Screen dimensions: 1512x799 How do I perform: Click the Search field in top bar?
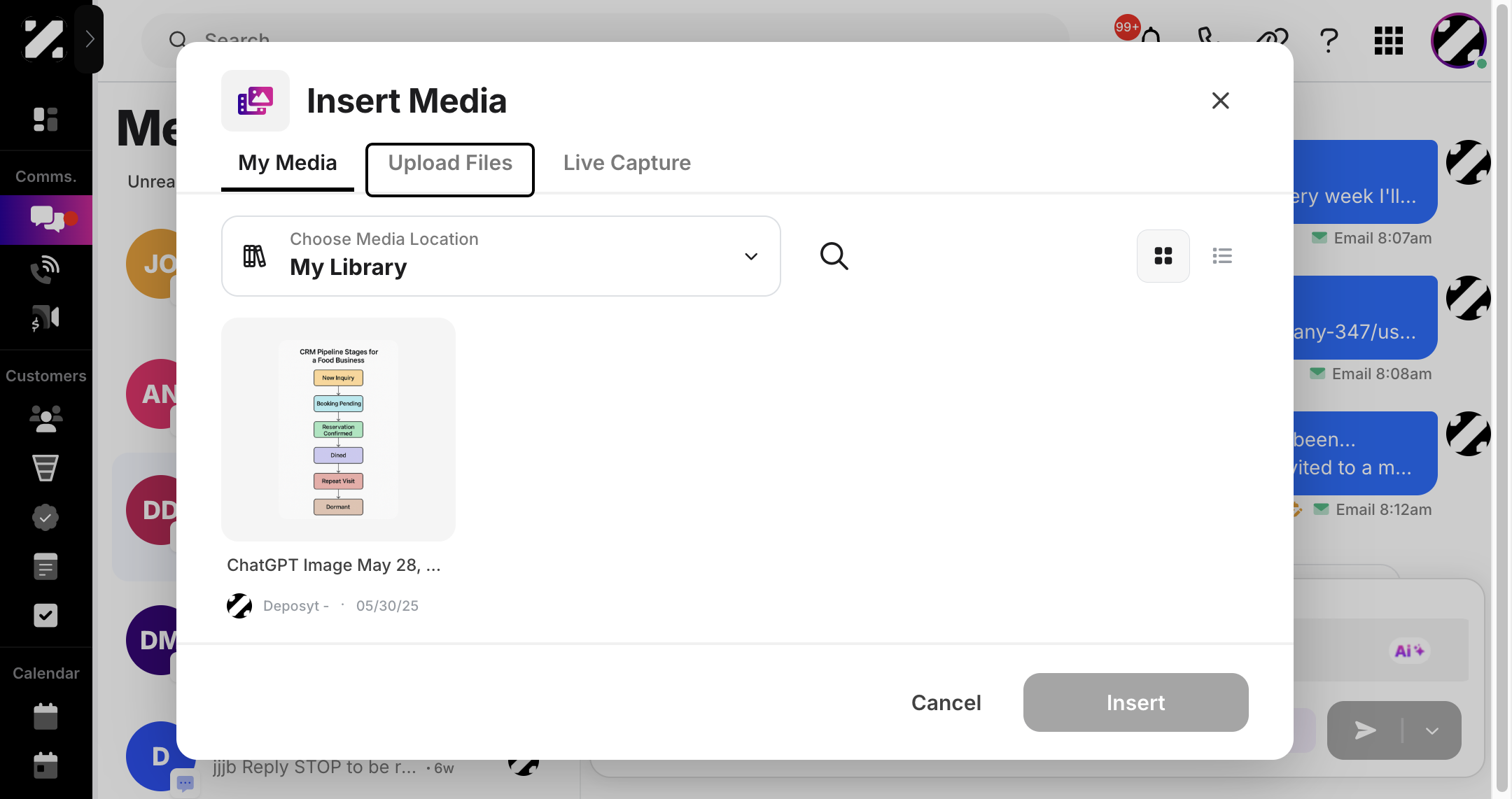pyautogui.click(x=605, y=39)
